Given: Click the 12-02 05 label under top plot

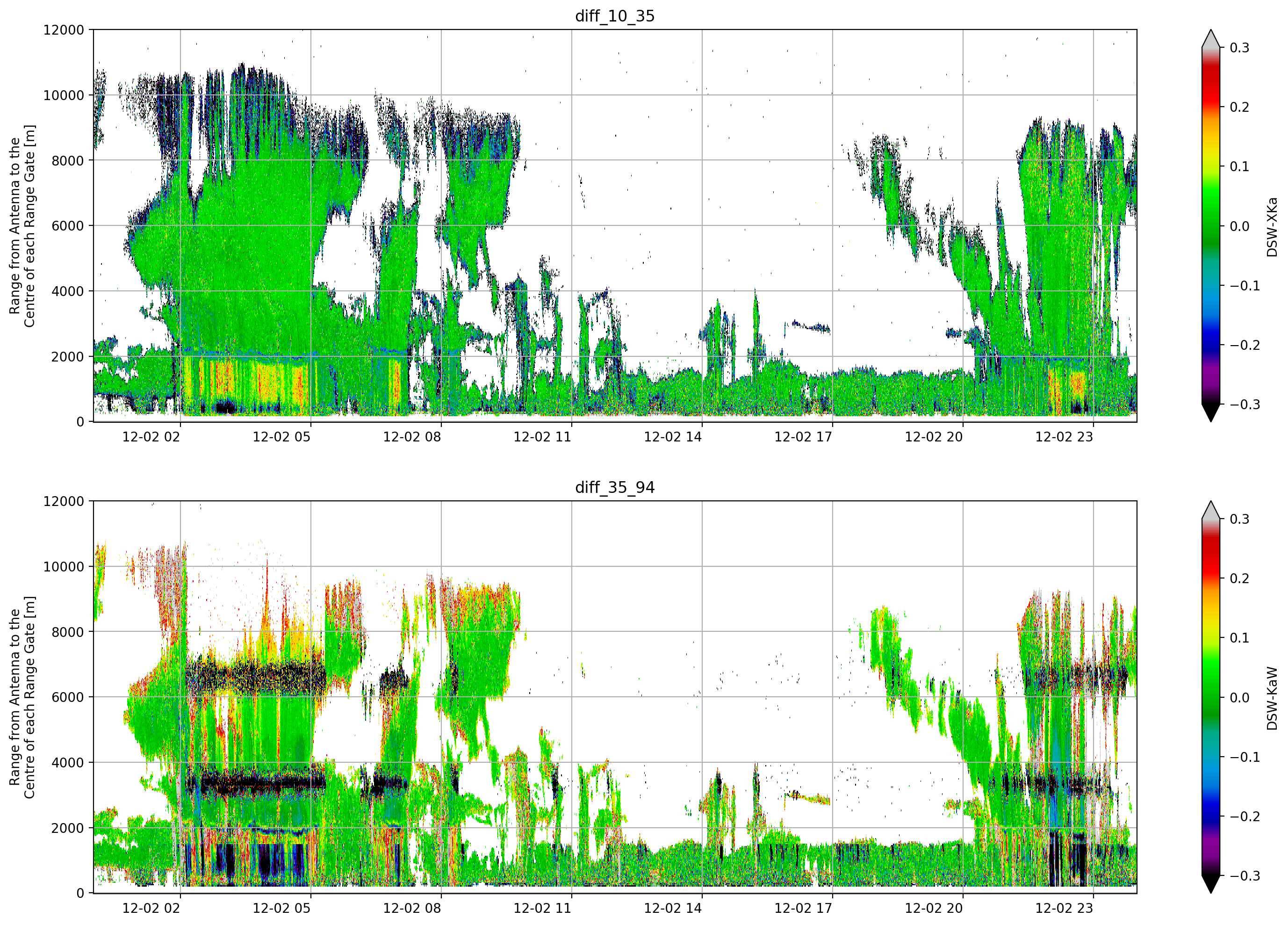Looking at the screenshot, I should 282,437.
